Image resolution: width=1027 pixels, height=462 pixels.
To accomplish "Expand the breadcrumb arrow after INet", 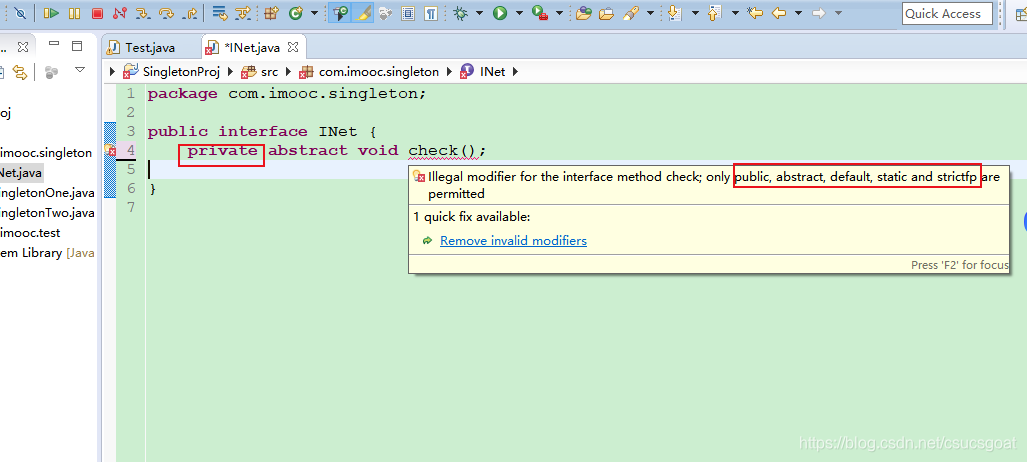I will (515, 71).
